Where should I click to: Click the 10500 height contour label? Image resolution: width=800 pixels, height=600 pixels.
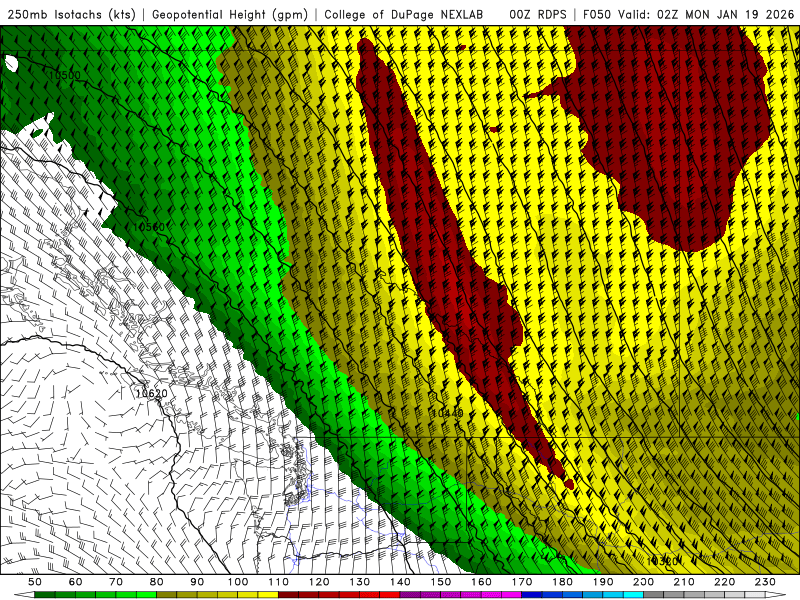click(x=65, y=76)
